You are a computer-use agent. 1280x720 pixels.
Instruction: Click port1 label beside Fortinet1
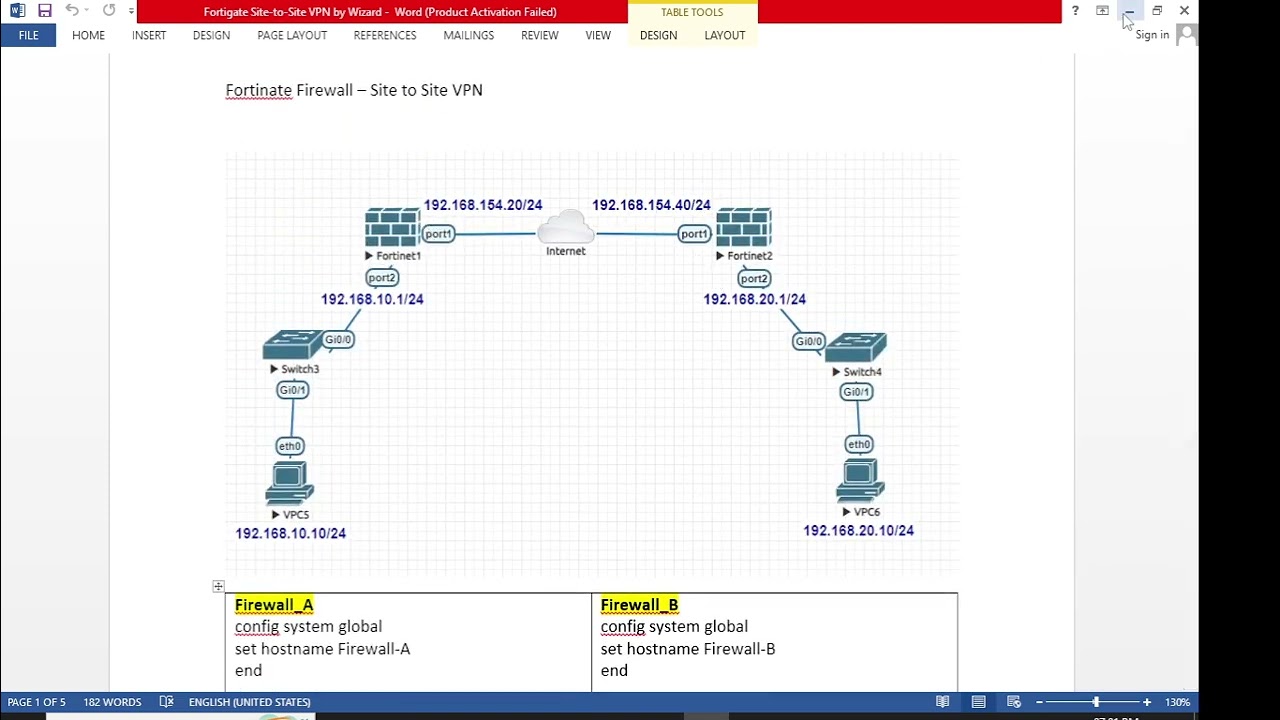pyautogui.click(x=438, y=234)
